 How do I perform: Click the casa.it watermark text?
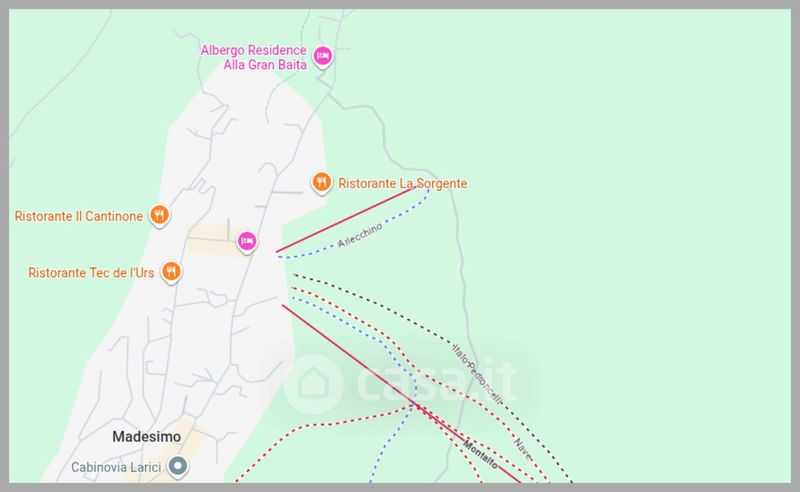click(x=432, y=382)
